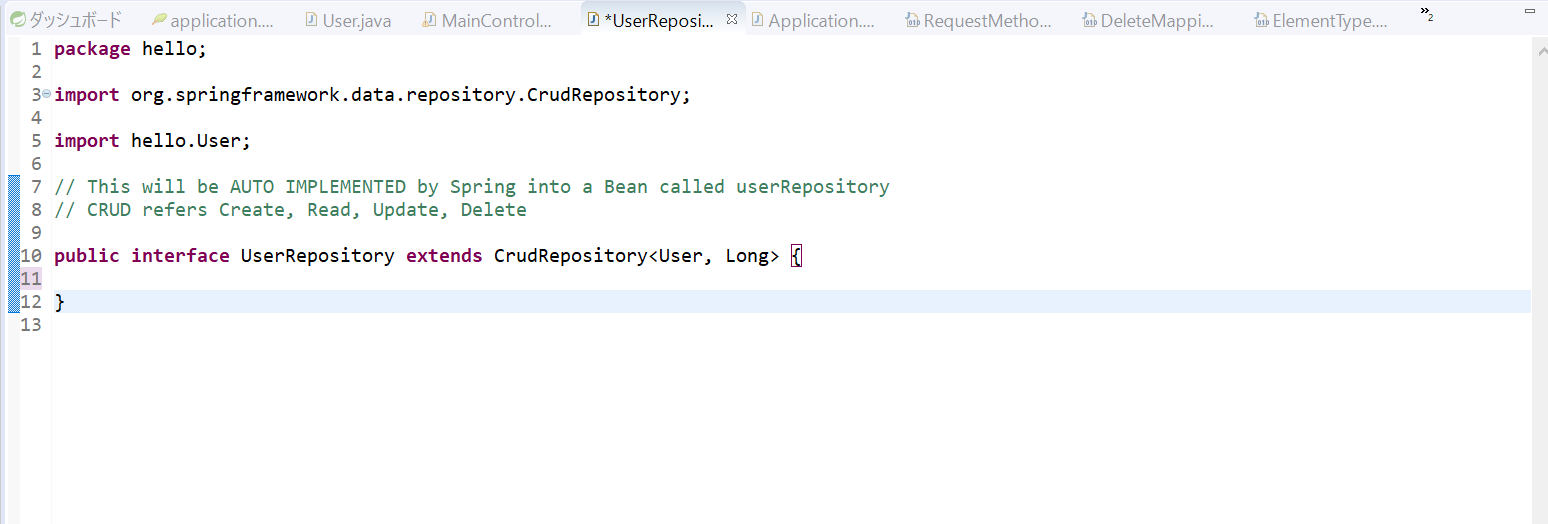The width and height of the screenshot is (1548, 524).
Task: Click the Java file icon on the UserReposi tab
Action: pos(593,20)
